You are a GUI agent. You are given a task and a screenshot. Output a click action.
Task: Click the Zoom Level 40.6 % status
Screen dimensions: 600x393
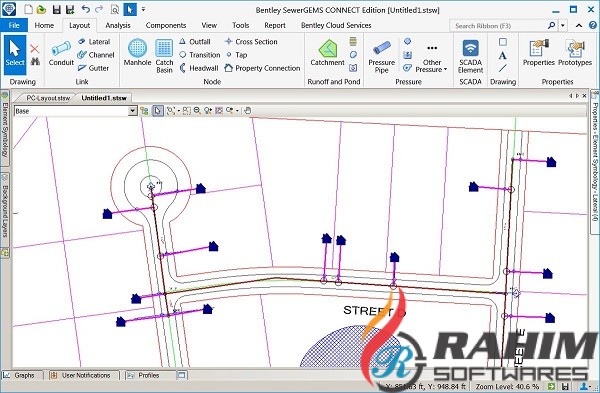(507, 386)
